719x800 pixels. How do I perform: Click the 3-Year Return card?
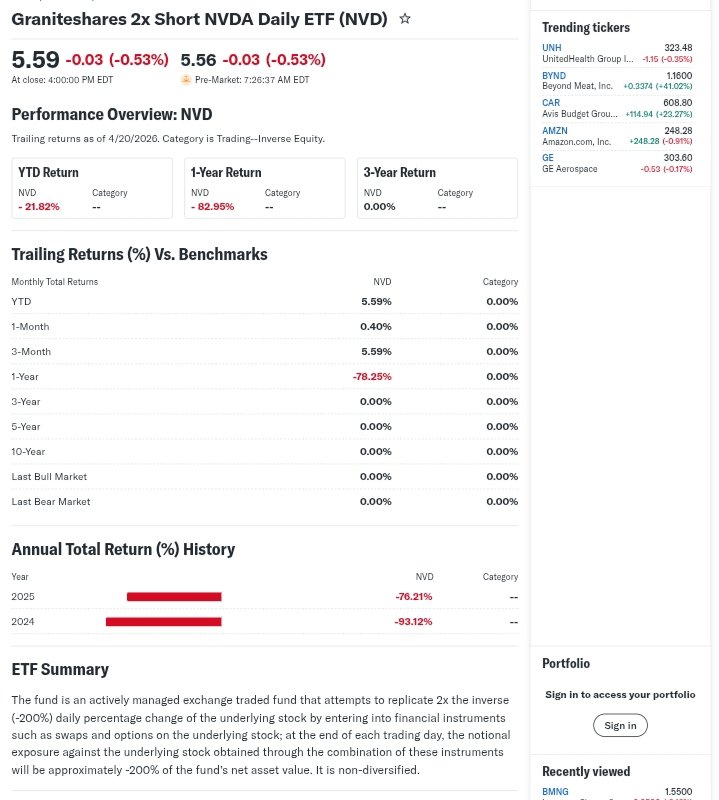point(437,188)
